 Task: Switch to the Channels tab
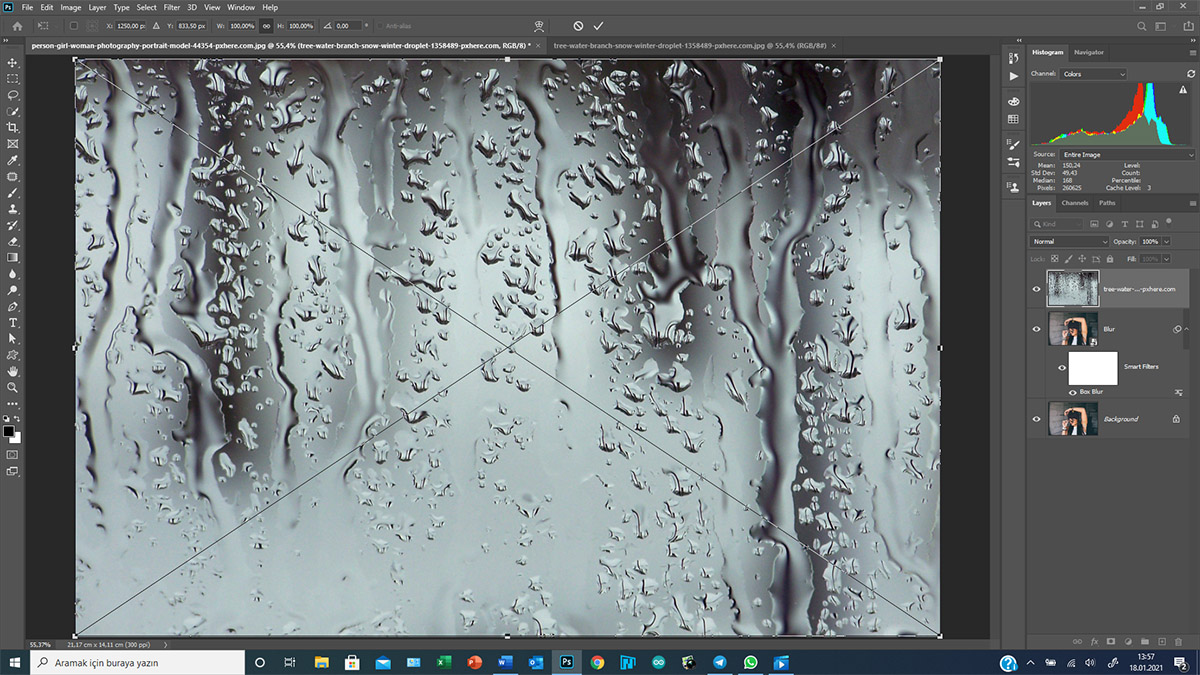point(1075,203)
